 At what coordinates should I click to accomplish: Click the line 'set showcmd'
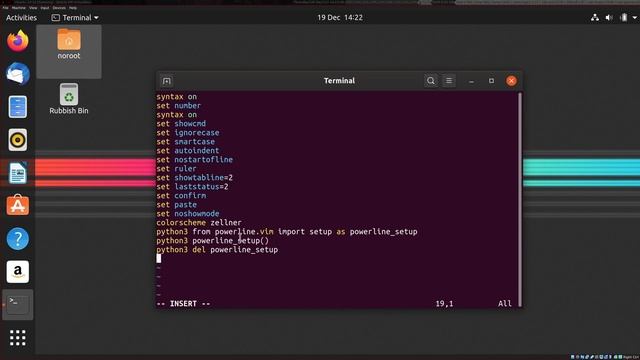coord(181,124)
